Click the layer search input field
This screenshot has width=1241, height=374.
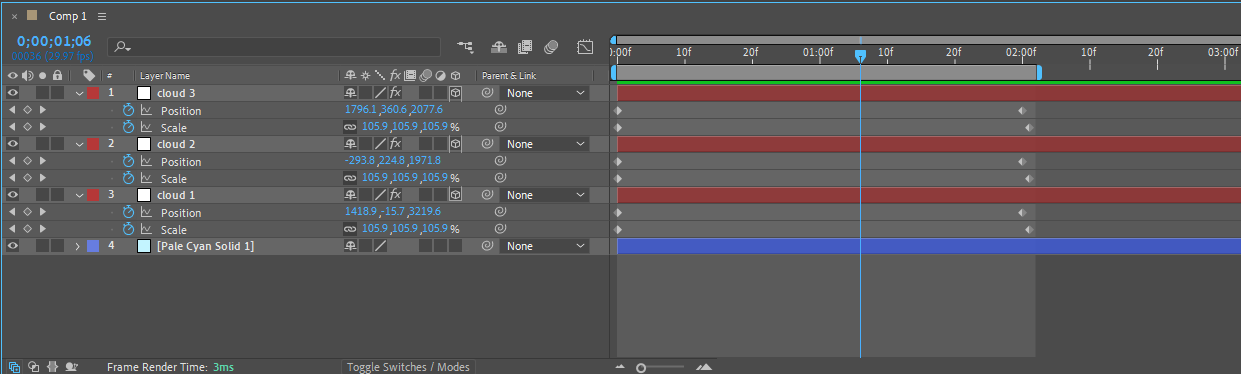(x=274, y=47)
